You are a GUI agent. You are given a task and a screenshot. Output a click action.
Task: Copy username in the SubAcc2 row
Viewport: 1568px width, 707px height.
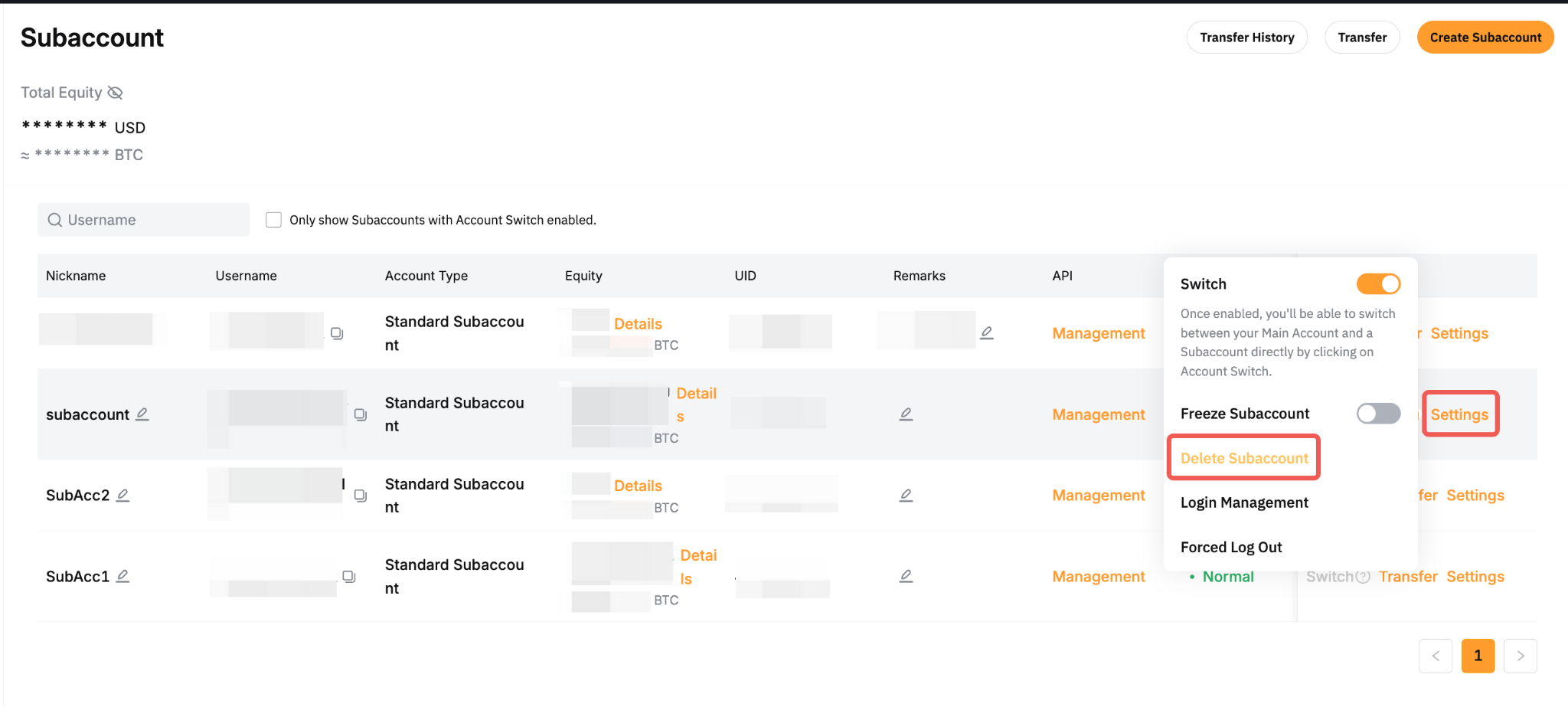point(360,496)
